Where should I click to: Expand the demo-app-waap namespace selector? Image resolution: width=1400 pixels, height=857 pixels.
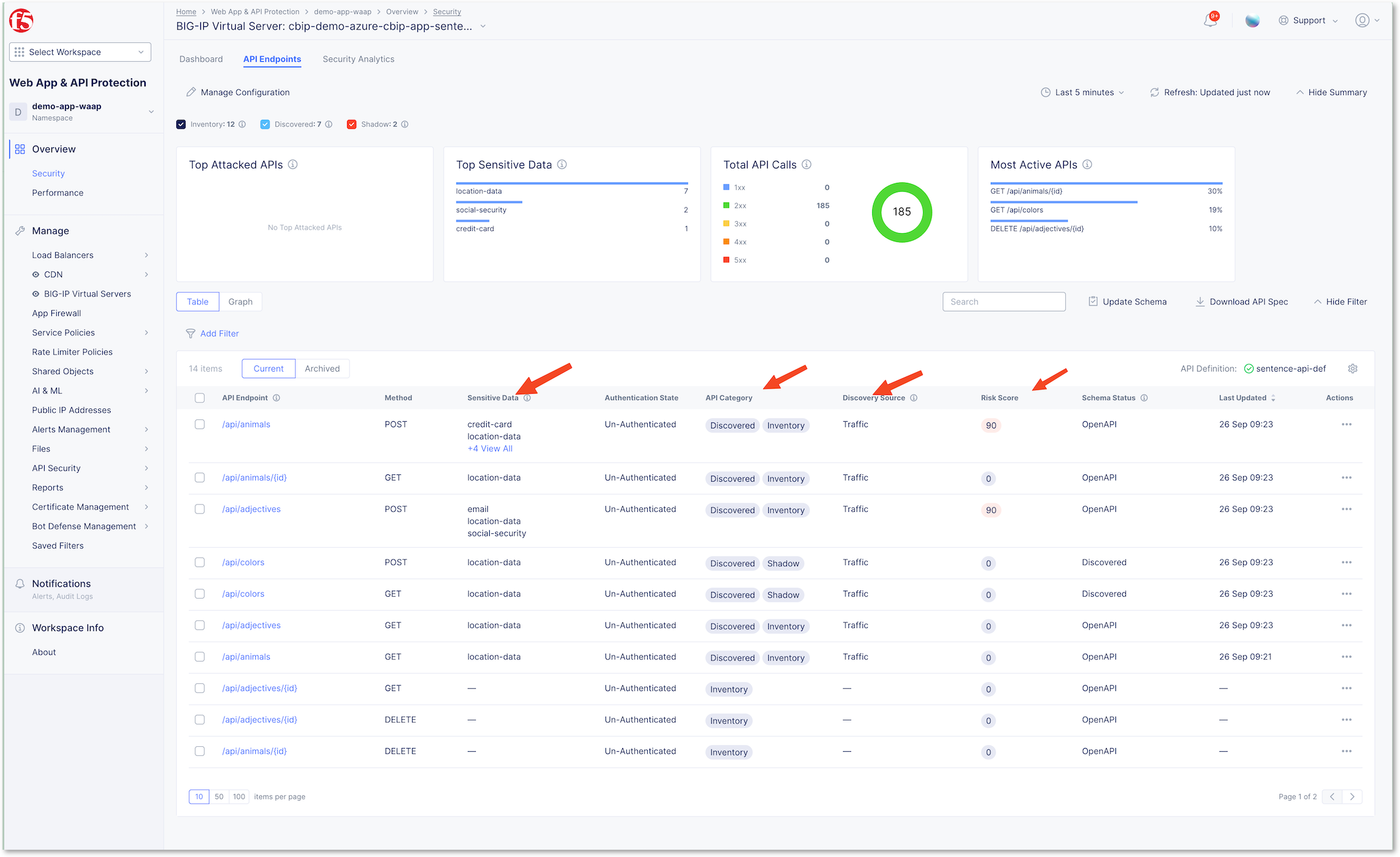pos(151,111)
